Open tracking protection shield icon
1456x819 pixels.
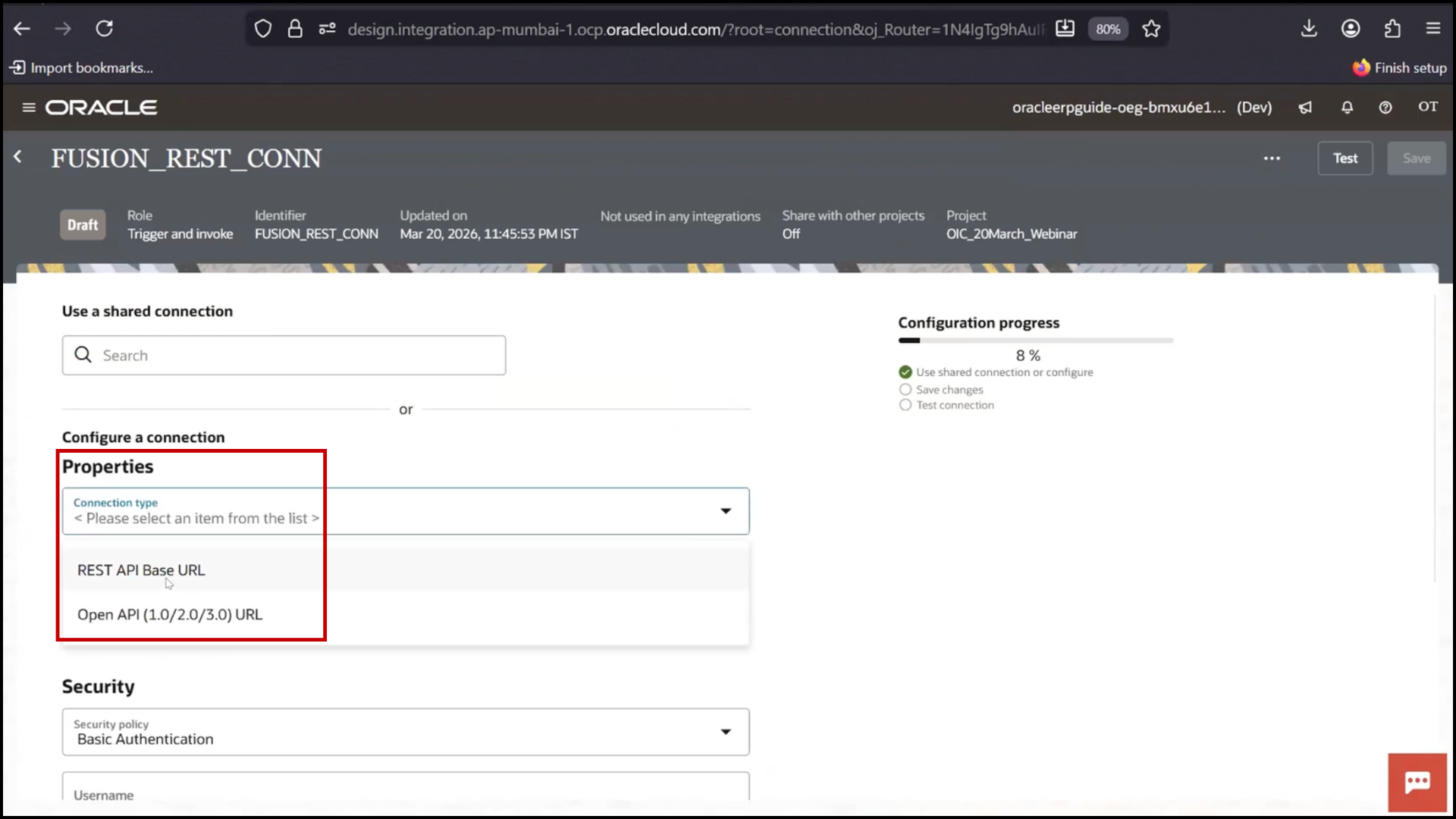pos(262,29)
